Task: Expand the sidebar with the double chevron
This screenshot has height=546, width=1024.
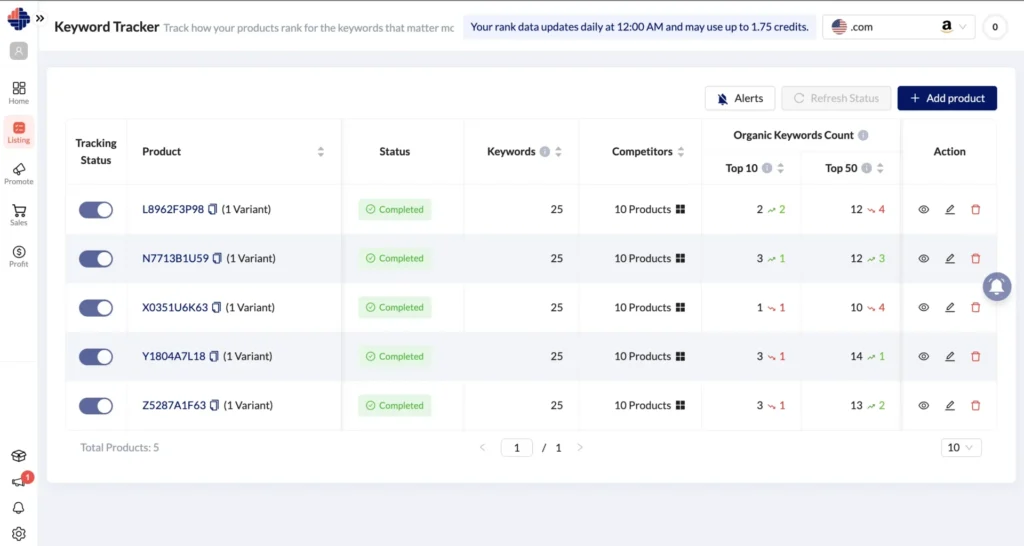Action: [x=40, y=18]
